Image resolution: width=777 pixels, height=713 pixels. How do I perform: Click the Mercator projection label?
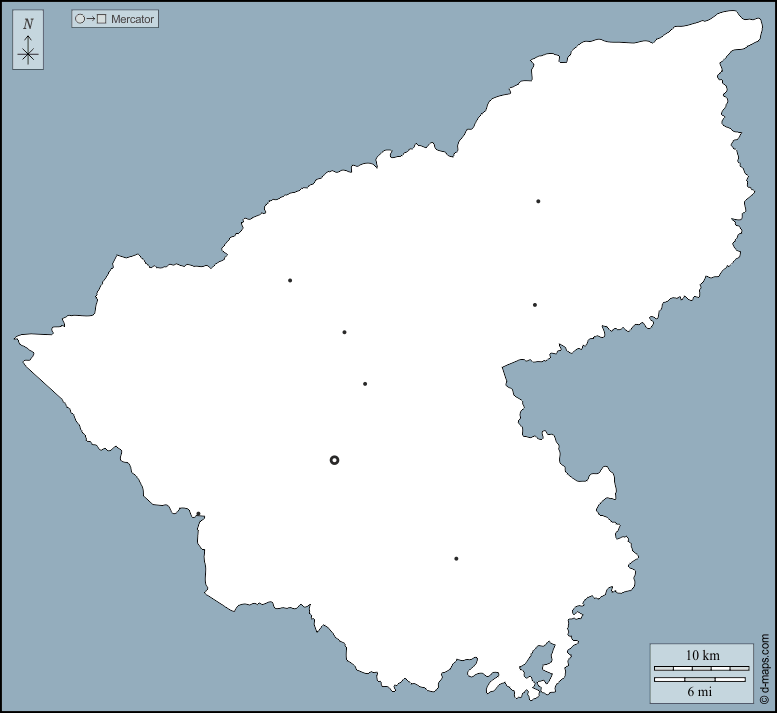point(133,19)
